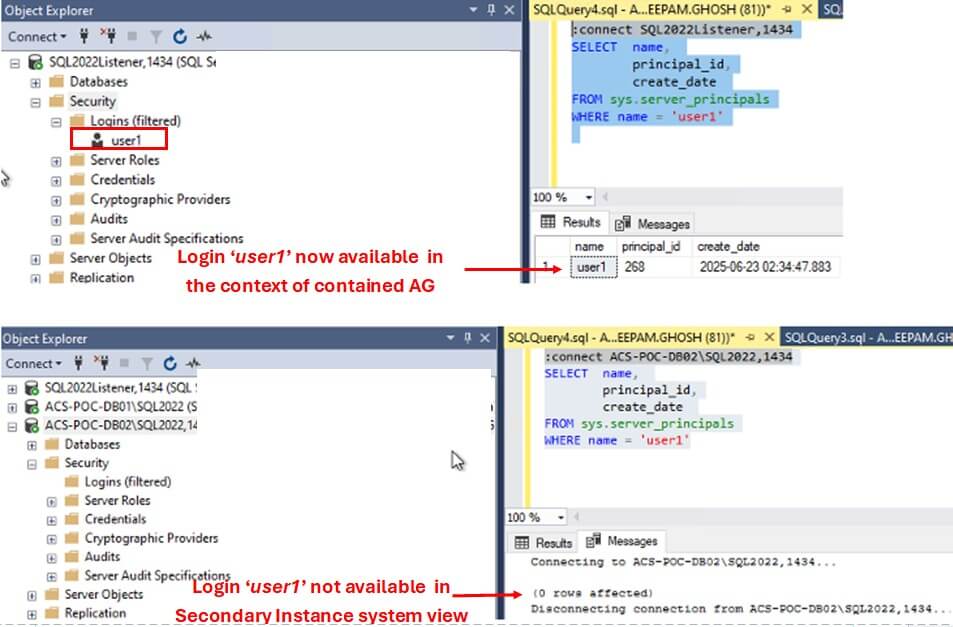Click the connect plug icon in bottom Object Explorer
Viewport: 953px width, 627px height.
[x=78, y=363]
